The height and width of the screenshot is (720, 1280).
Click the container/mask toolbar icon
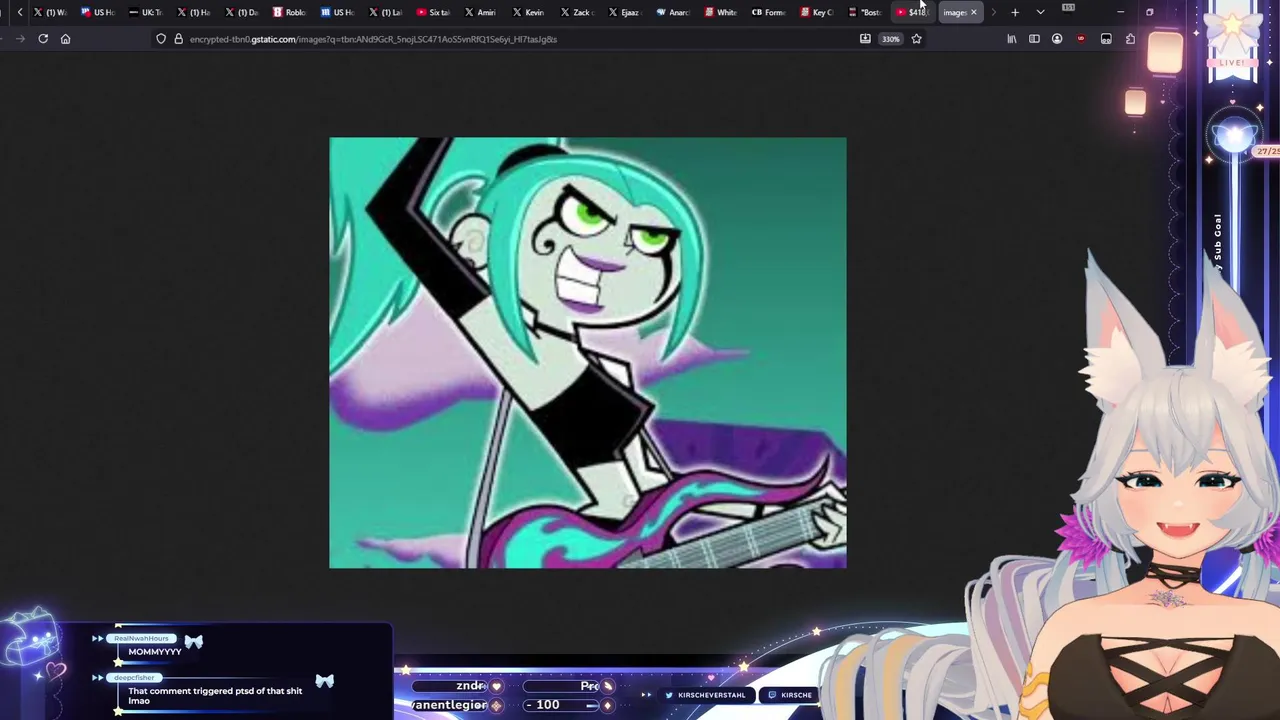pos(1106,39)
